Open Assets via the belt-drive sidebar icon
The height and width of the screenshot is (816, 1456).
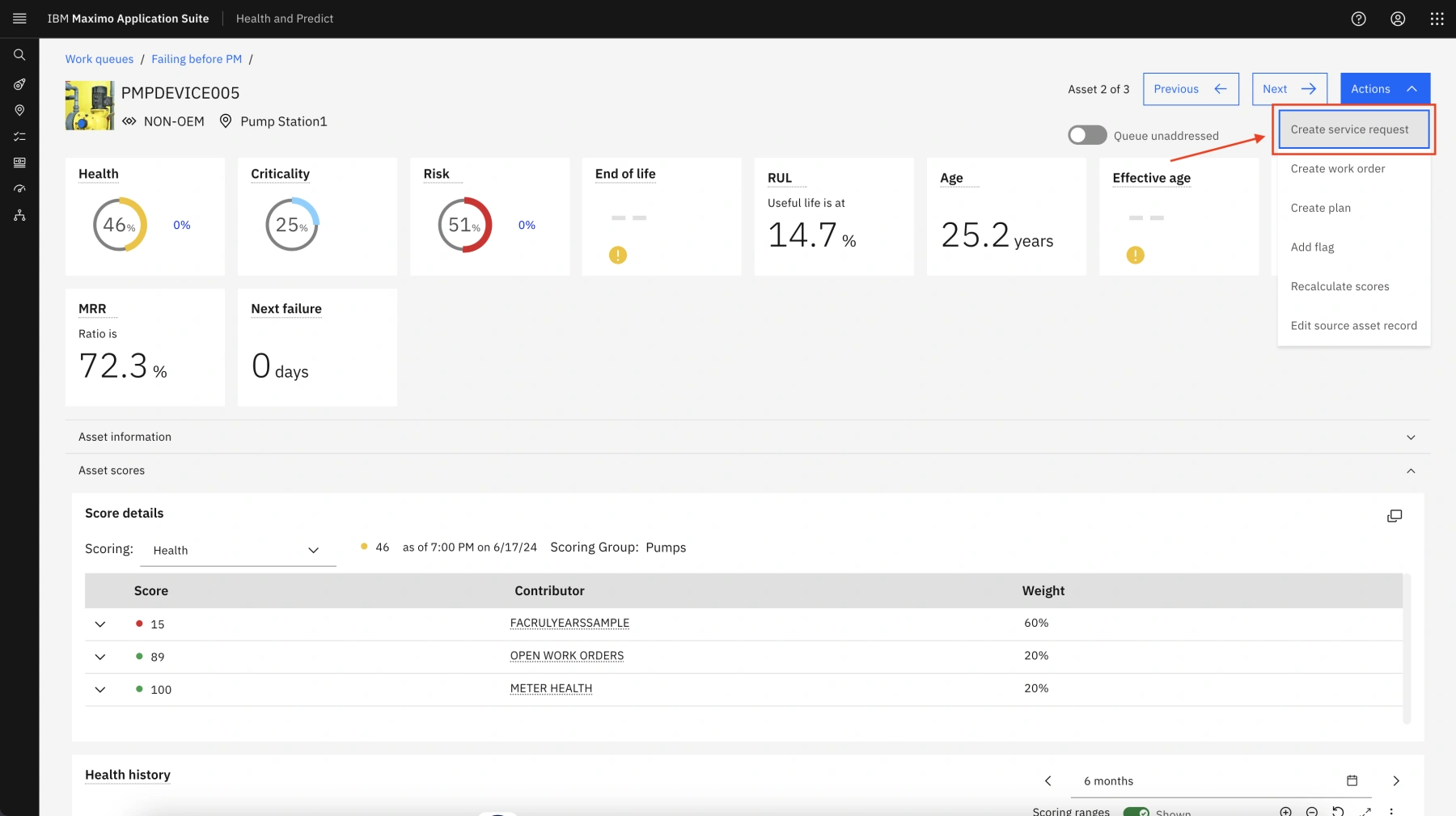coord(19,84)
